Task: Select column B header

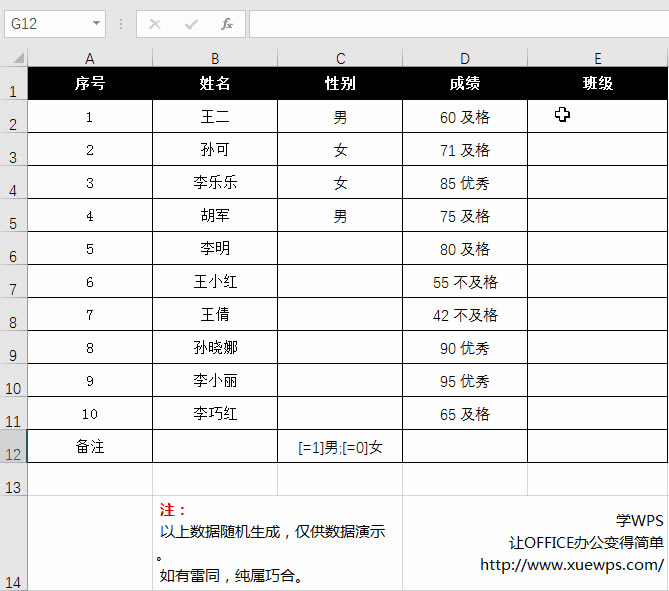Action: (215, 58)
